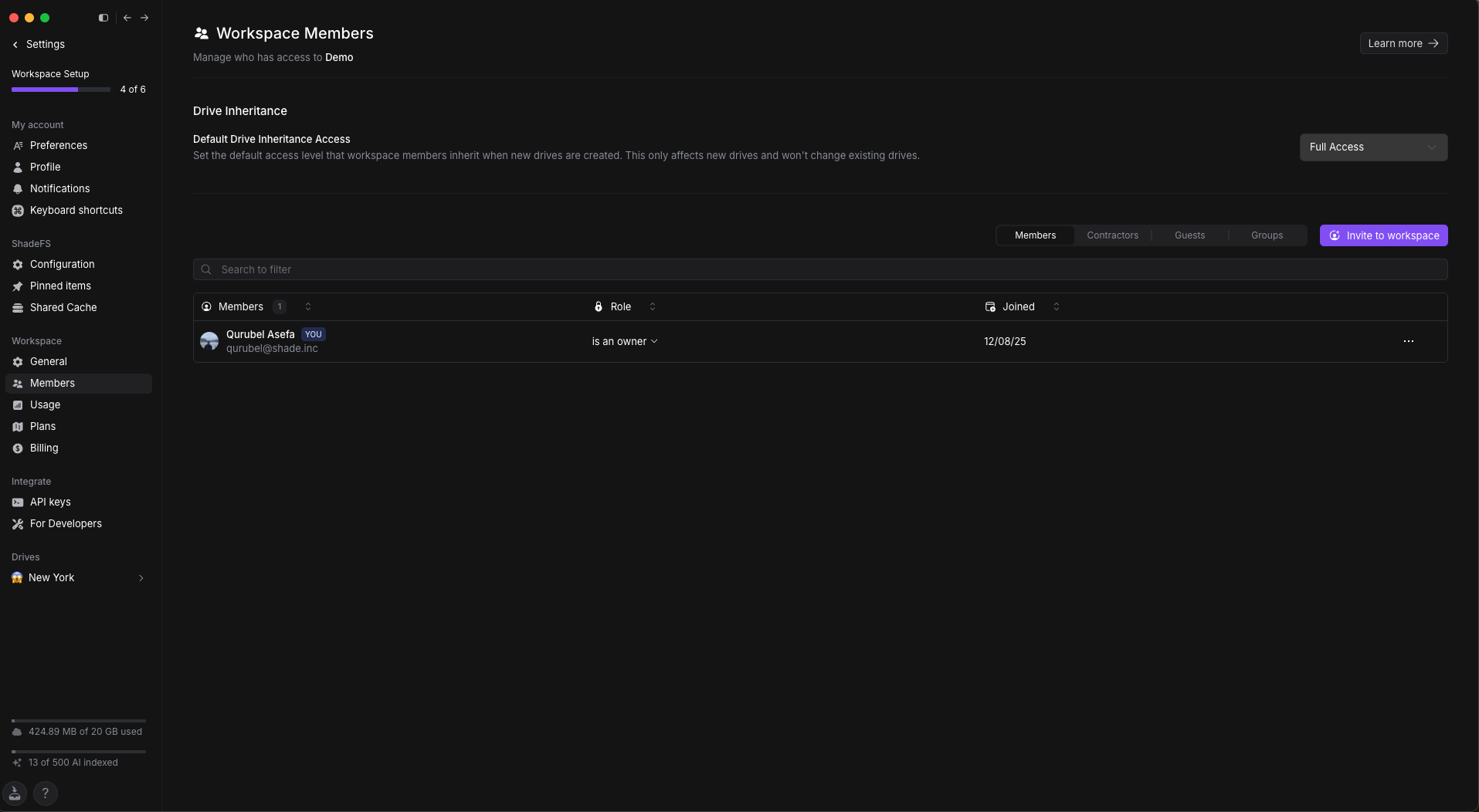Viewport: 1479px width, 812px height.
Task: Switch to the Groups tab
Action: (x=1267, y=235)
